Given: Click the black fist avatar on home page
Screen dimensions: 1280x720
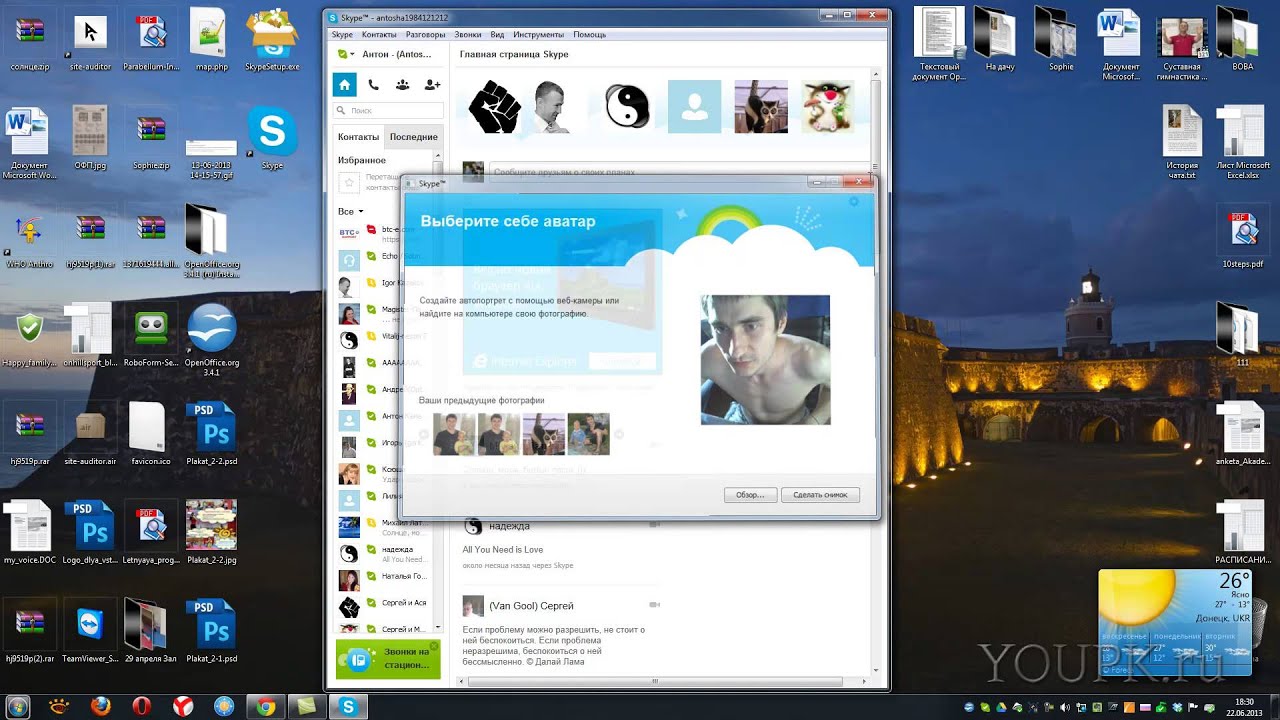Looking at the screenshot, I should pyautogui.click(x=494, y=107).
